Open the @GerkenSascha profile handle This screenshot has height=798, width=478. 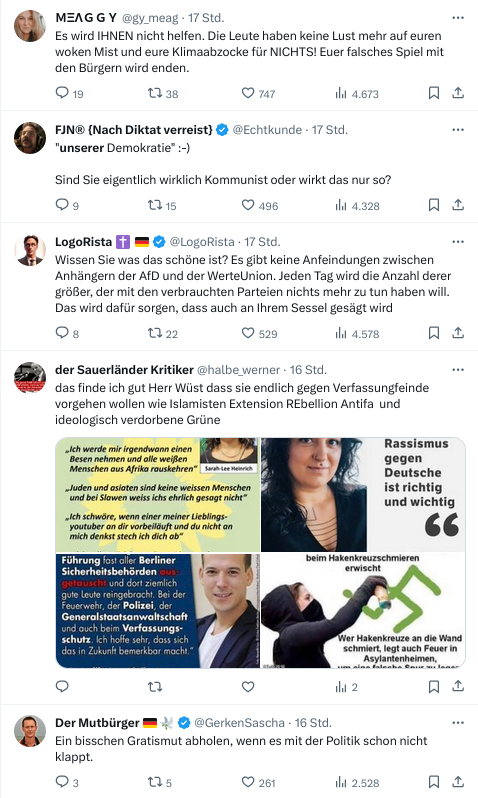point(240,723)
